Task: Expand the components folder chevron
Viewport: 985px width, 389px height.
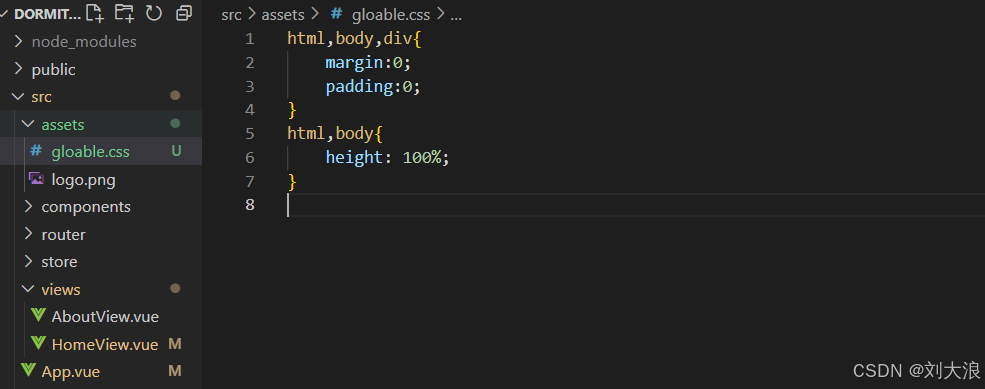Action: coord(28,206)
